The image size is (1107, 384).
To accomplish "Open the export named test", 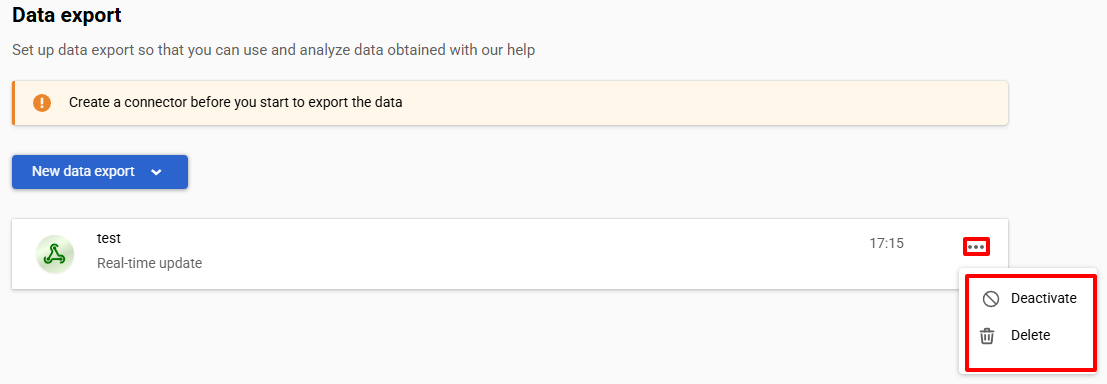I will 109,239.
